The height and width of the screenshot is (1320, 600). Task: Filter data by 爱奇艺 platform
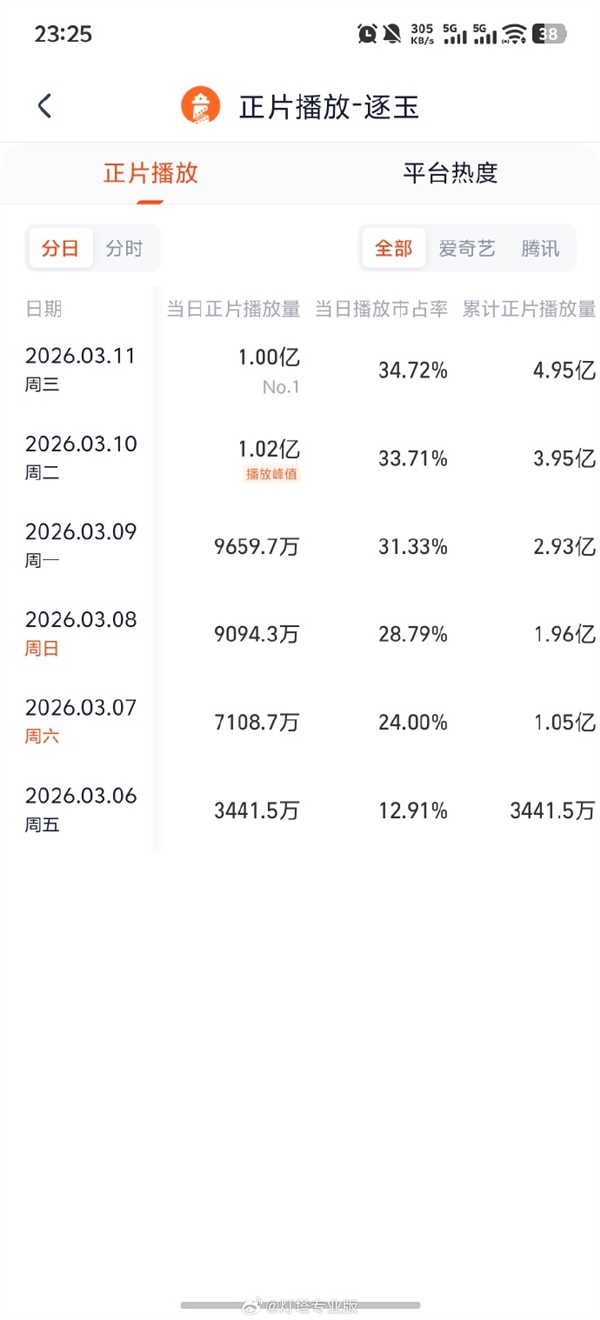point(466,248)
